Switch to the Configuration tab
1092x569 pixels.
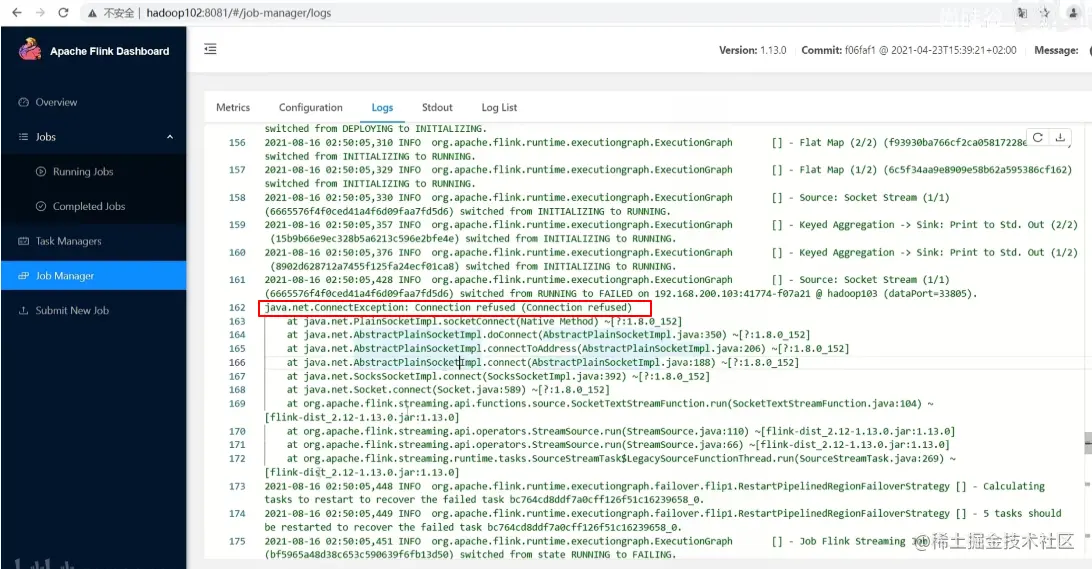[311, 107]
